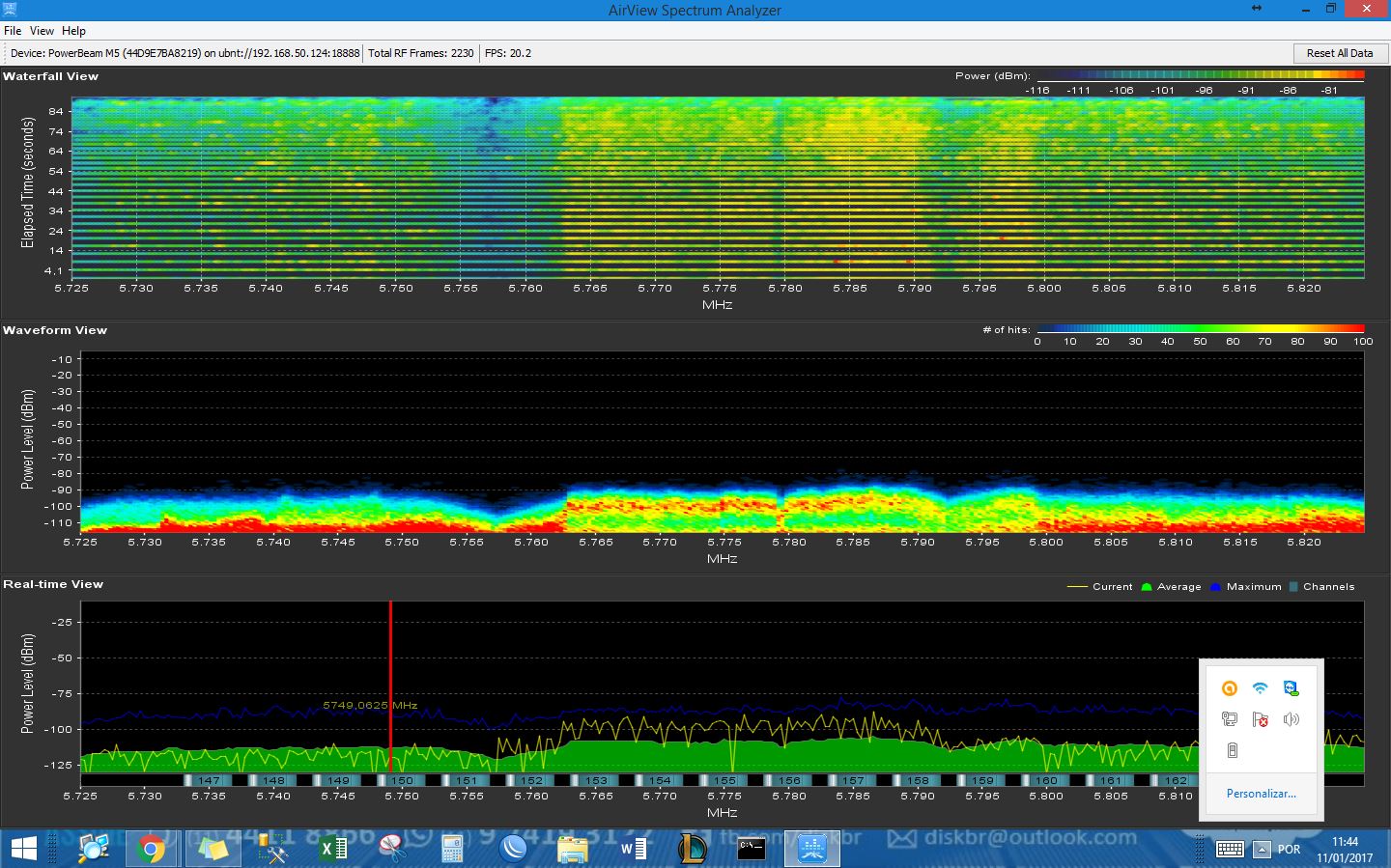Launch League of Legends from taskbar

(692, 849)
